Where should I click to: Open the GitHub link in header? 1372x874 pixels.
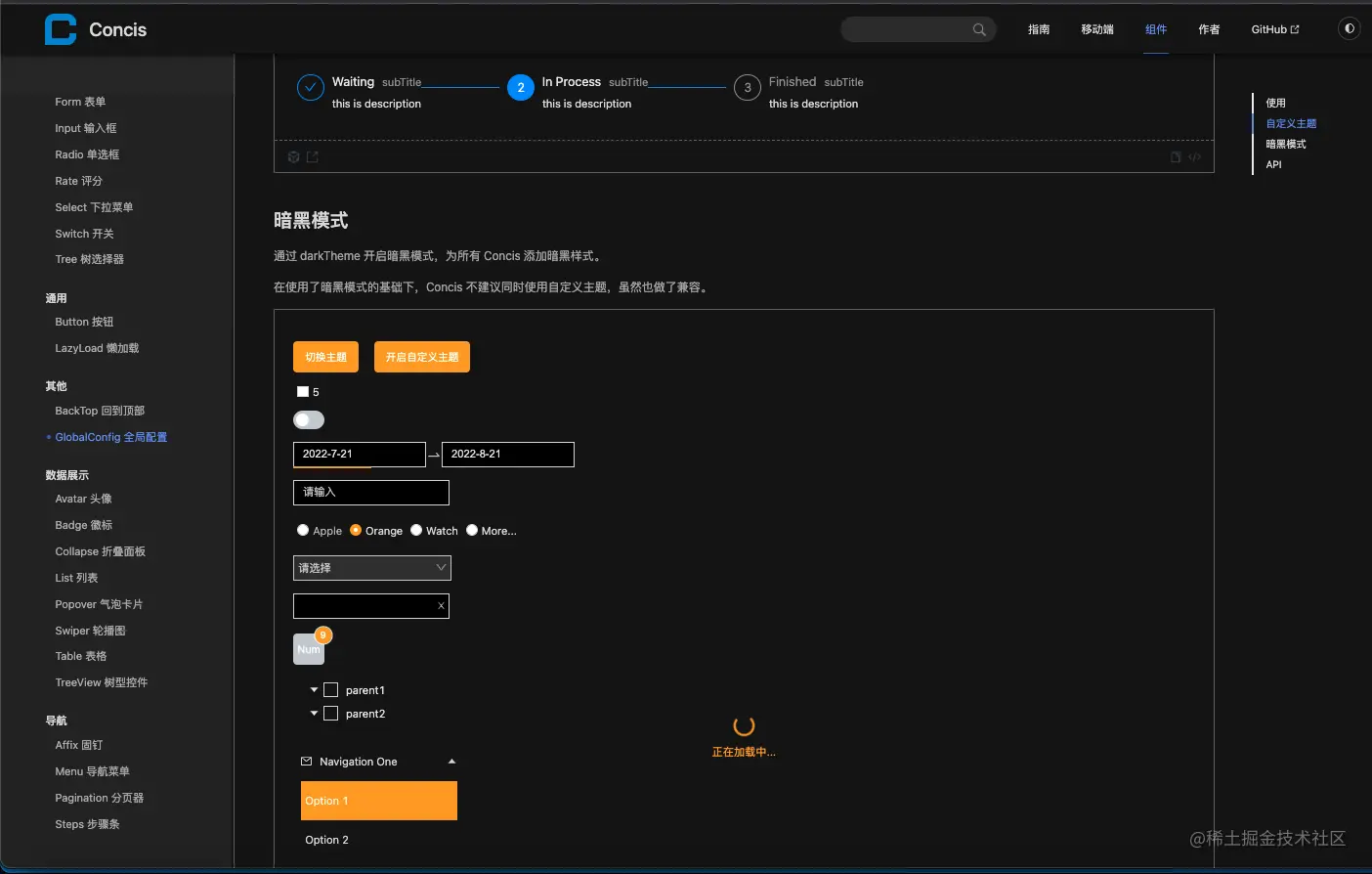1275,29
